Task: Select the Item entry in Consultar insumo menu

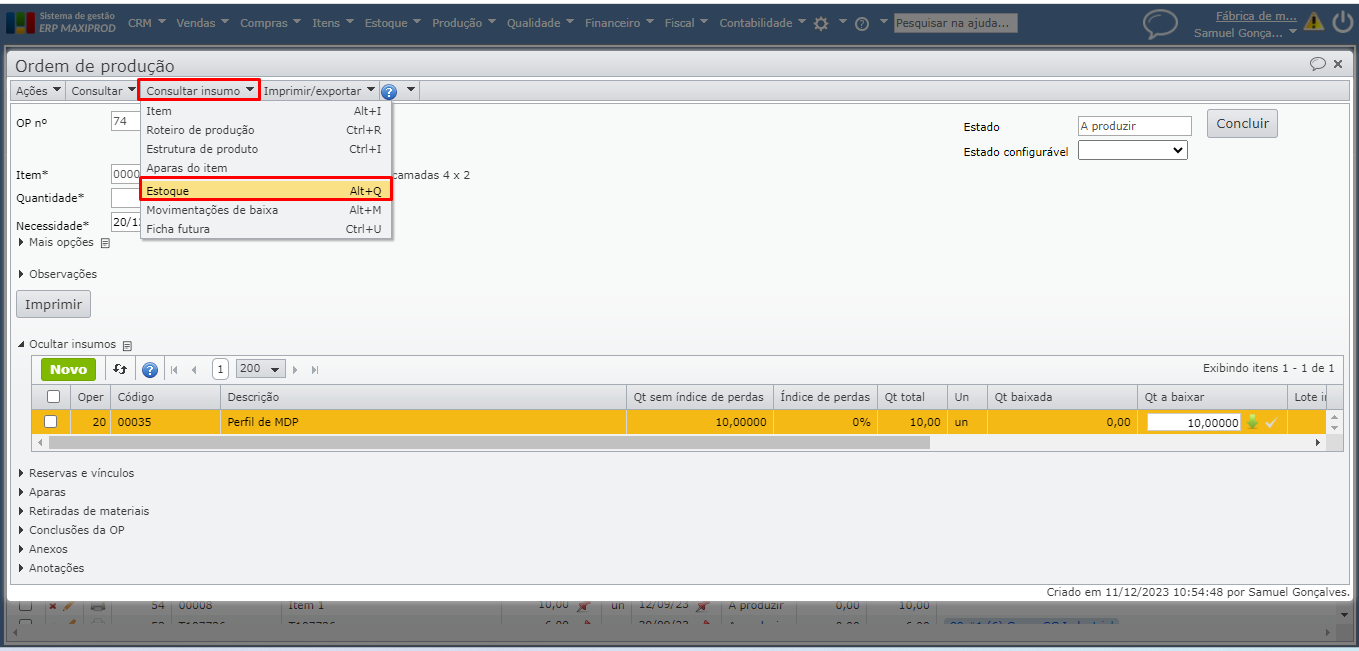Action: tap(266, 111)
